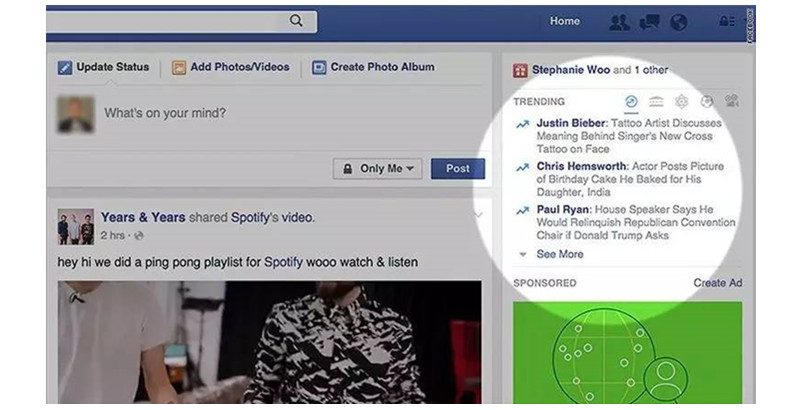Select the science trending category icon
Image resolution: width=800 pixels, height=410 pixels.
pos(681,101)
